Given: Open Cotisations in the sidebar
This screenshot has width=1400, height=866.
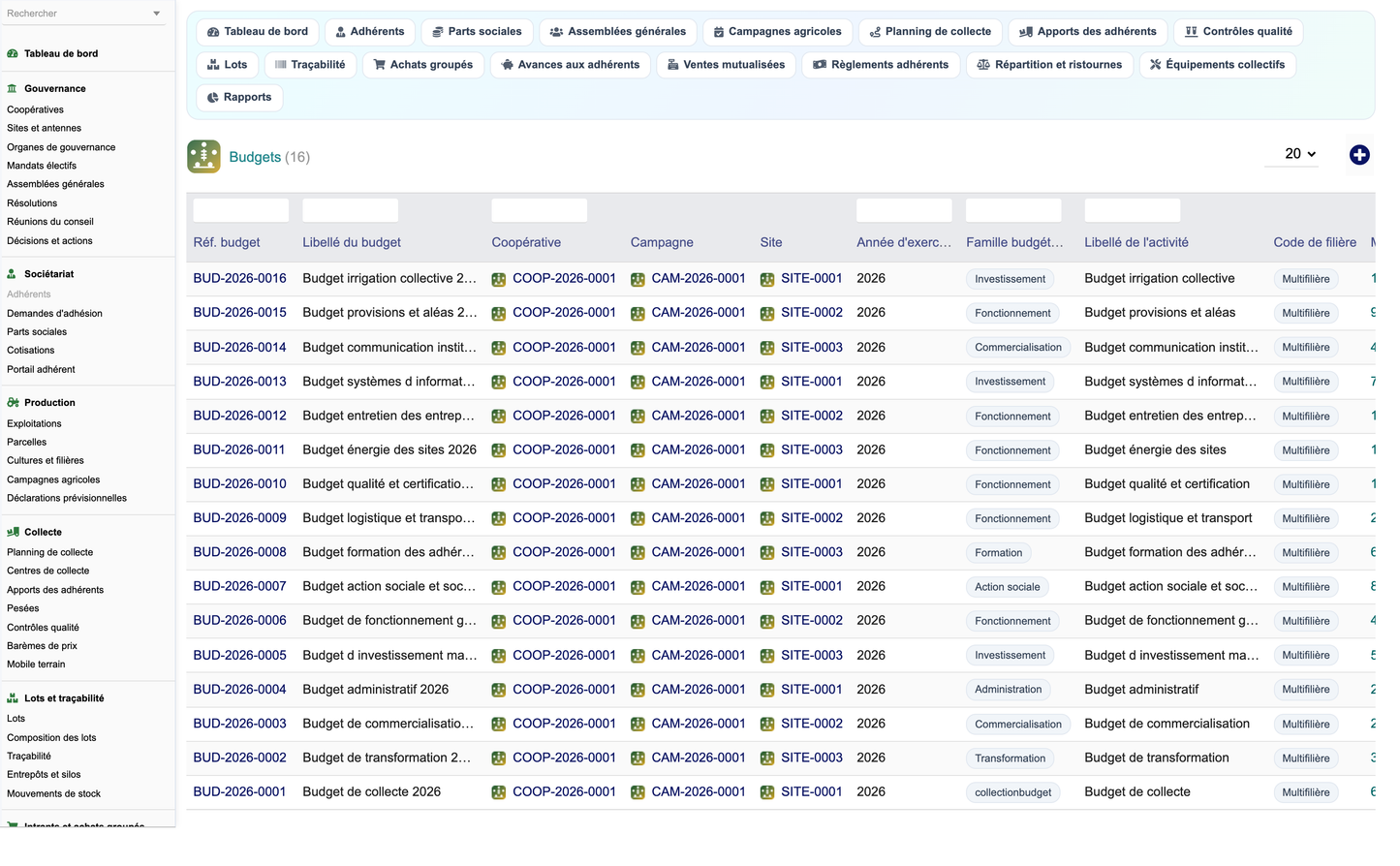Looking at the screenshot, I should click(31, 351).
